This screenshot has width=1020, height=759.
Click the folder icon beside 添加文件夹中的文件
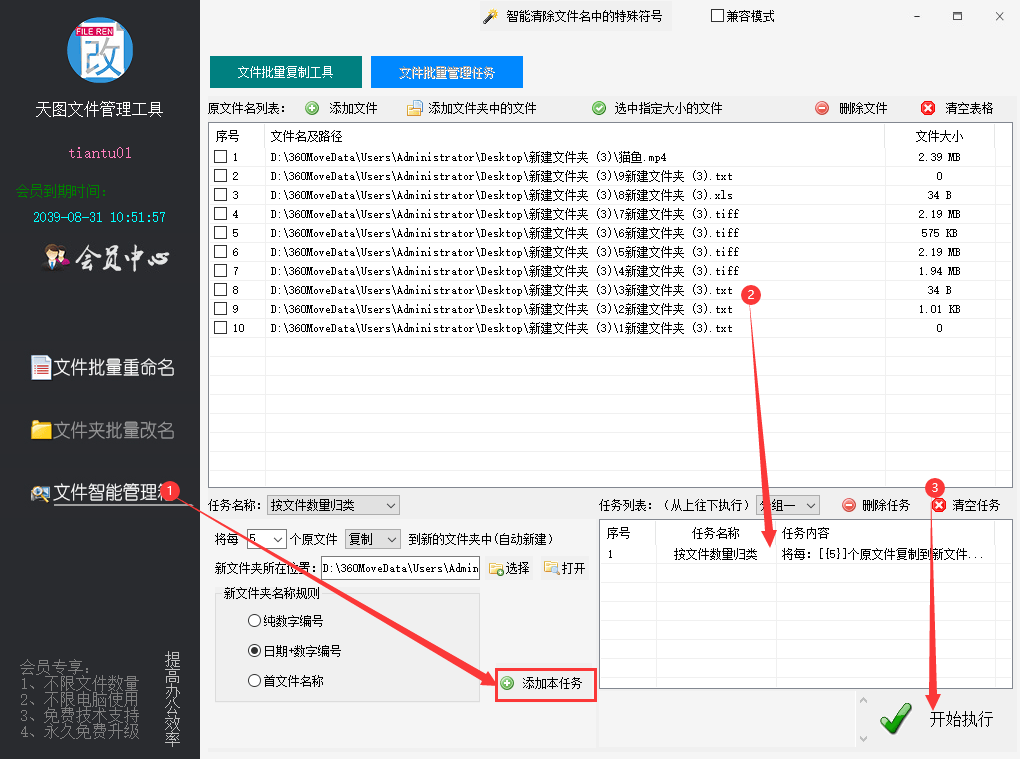pyautogui.click(x=414, y=108)
